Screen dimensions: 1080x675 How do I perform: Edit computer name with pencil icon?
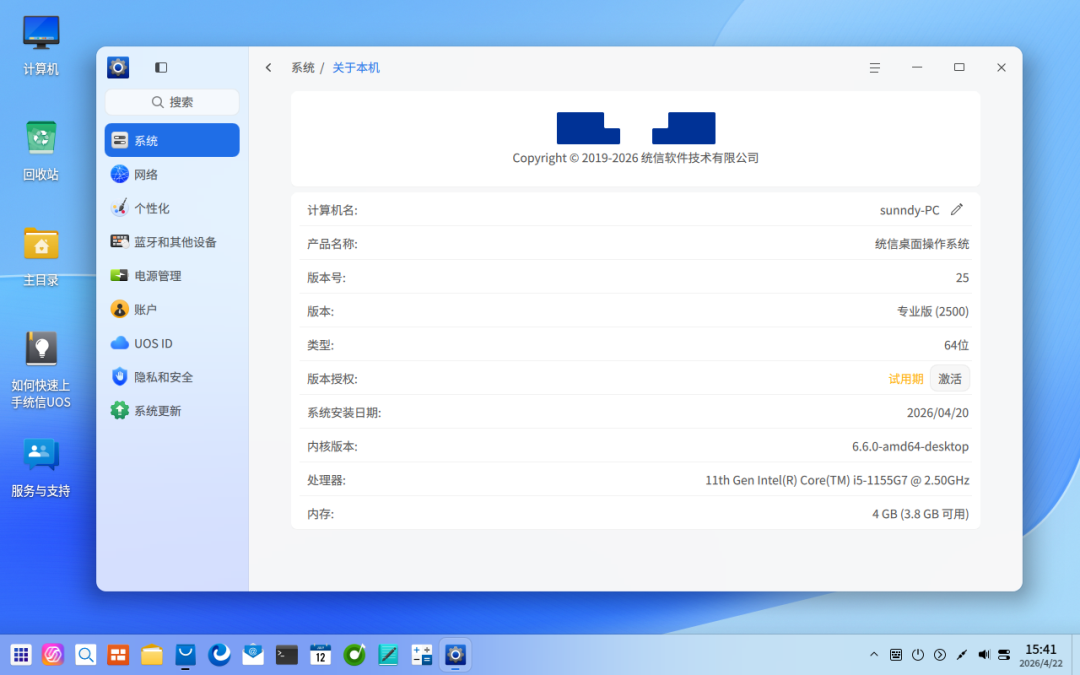(x=957, y=209)
